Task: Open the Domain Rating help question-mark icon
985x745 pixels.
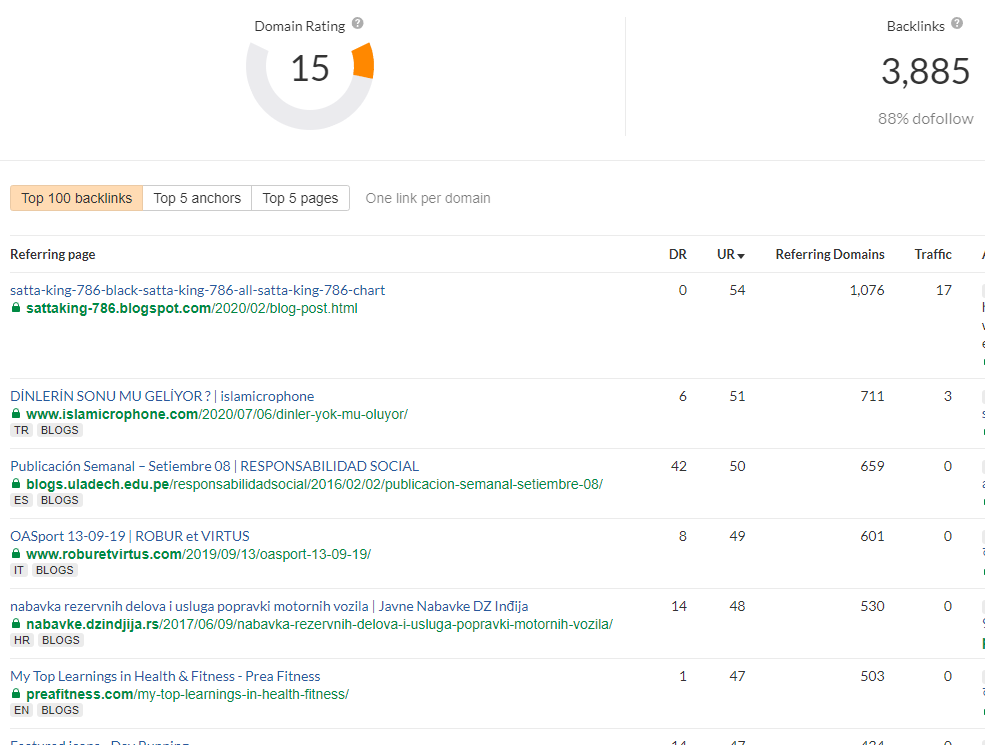Action: [x=357, y=23]
